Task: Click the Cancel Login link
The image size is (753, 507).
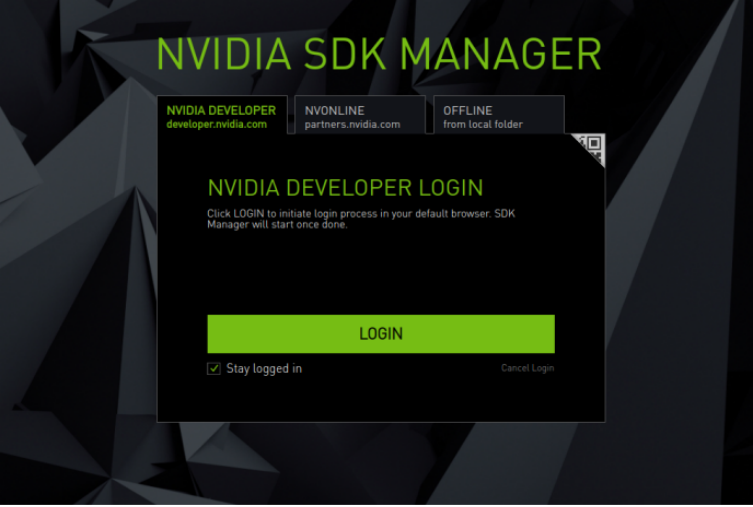Action: [527, 368]
